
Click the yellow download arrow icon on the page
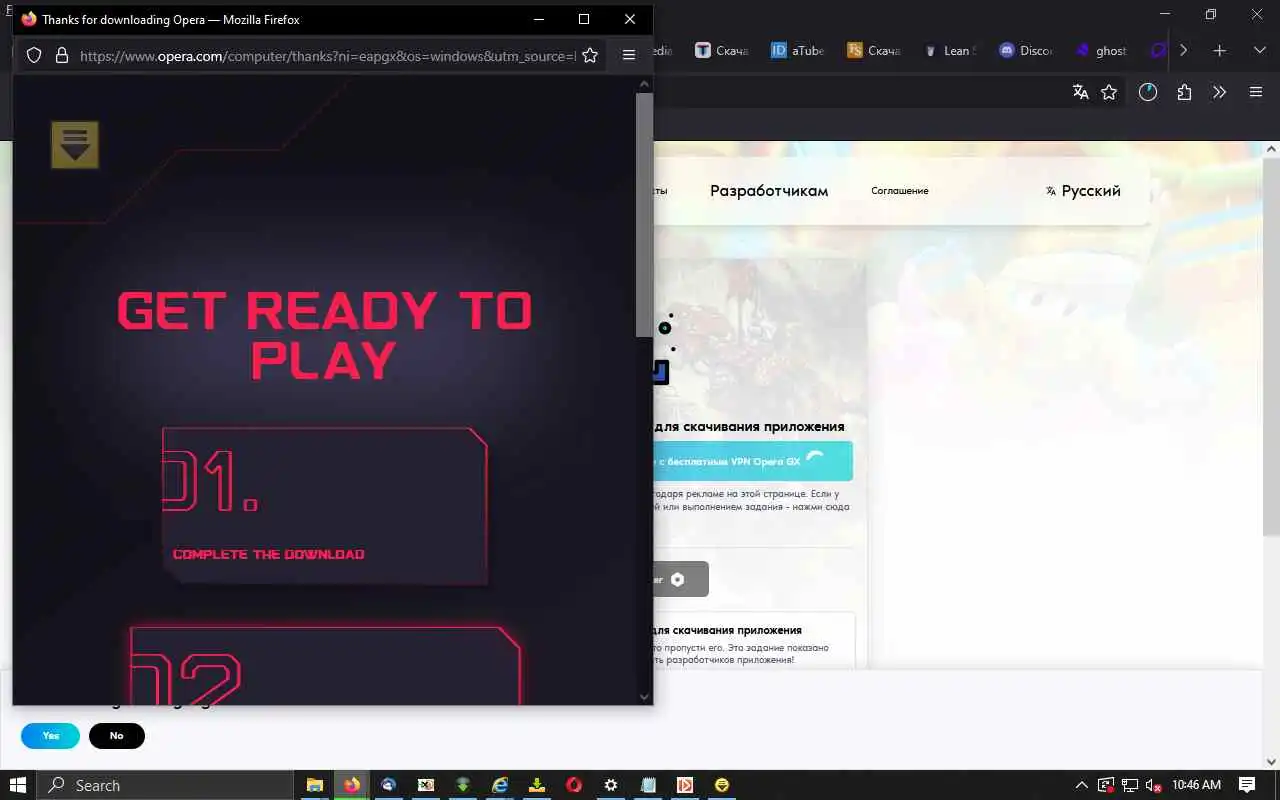75,145
